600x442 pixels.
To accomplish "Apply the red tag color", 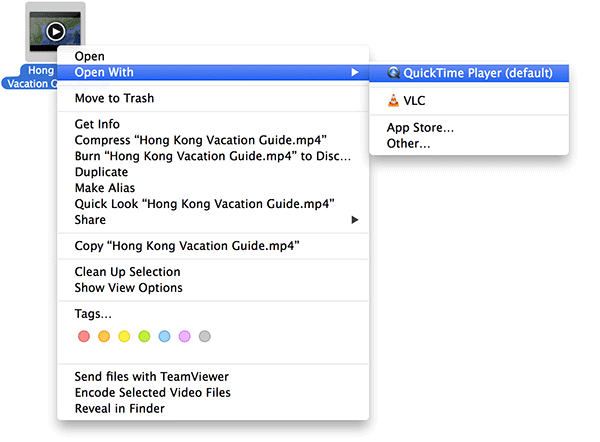I will coord(84,336).
